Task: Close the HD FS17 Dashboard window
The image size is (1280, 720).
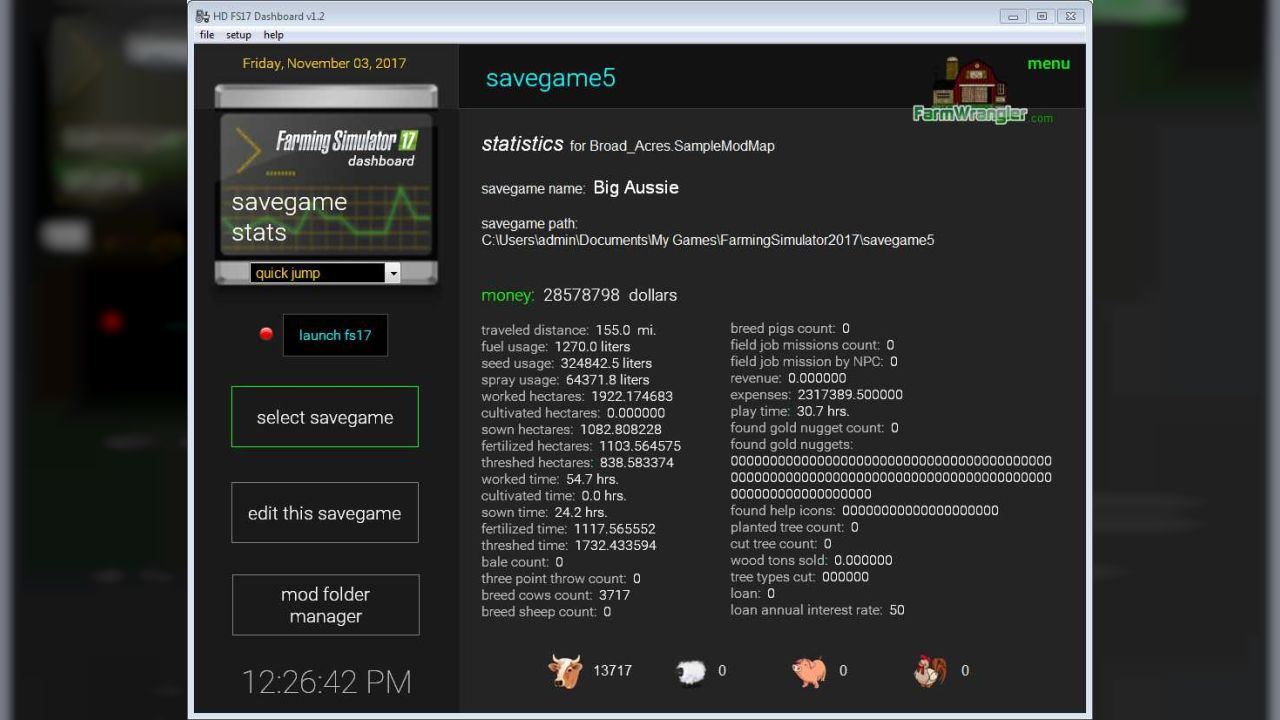Action: [x=1069, y=16]
